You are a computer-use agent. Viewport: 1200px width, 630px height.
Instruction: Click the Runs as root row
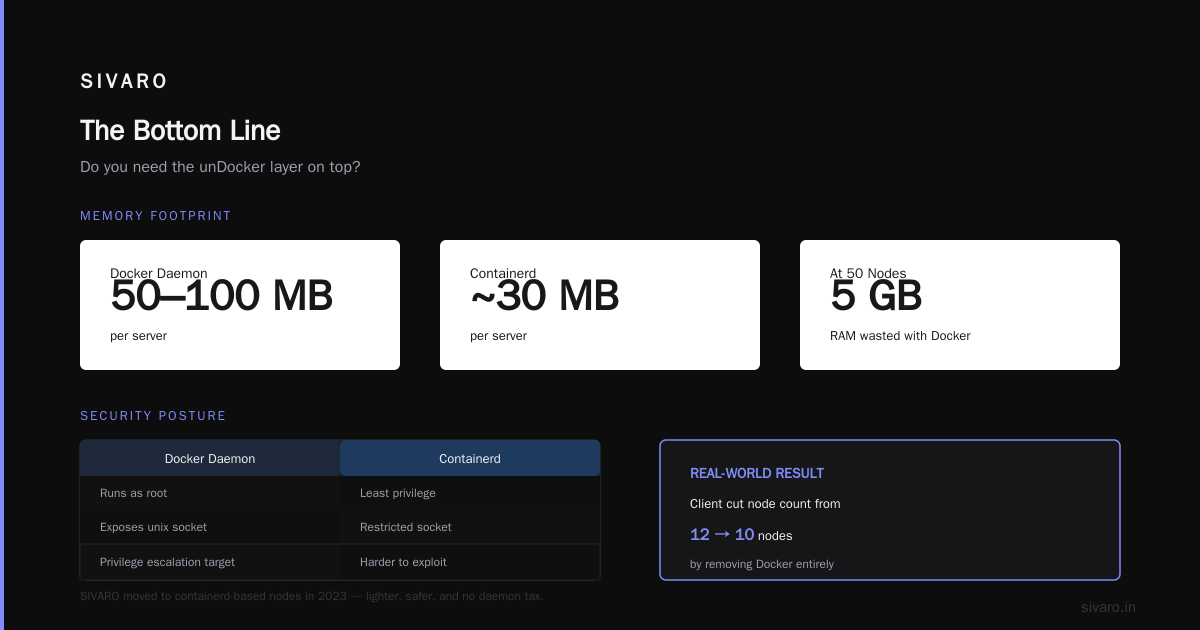coord(340,493)
